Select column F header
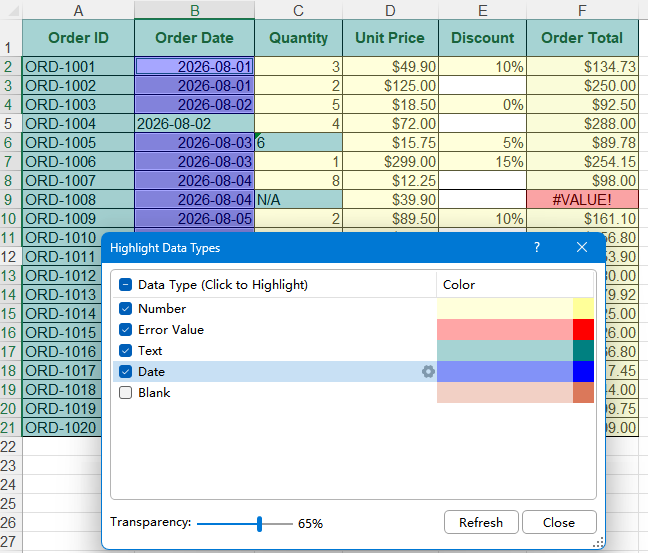 click(582, 10)
